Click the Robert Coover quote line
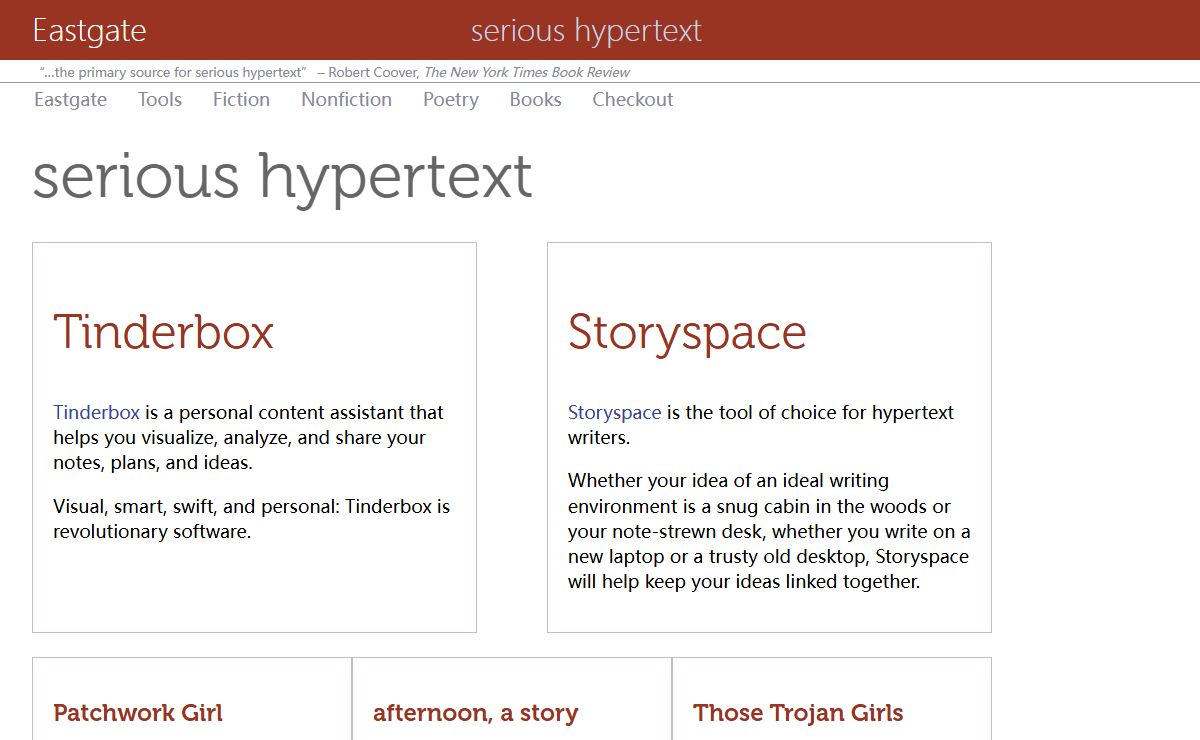 point(335,72)
